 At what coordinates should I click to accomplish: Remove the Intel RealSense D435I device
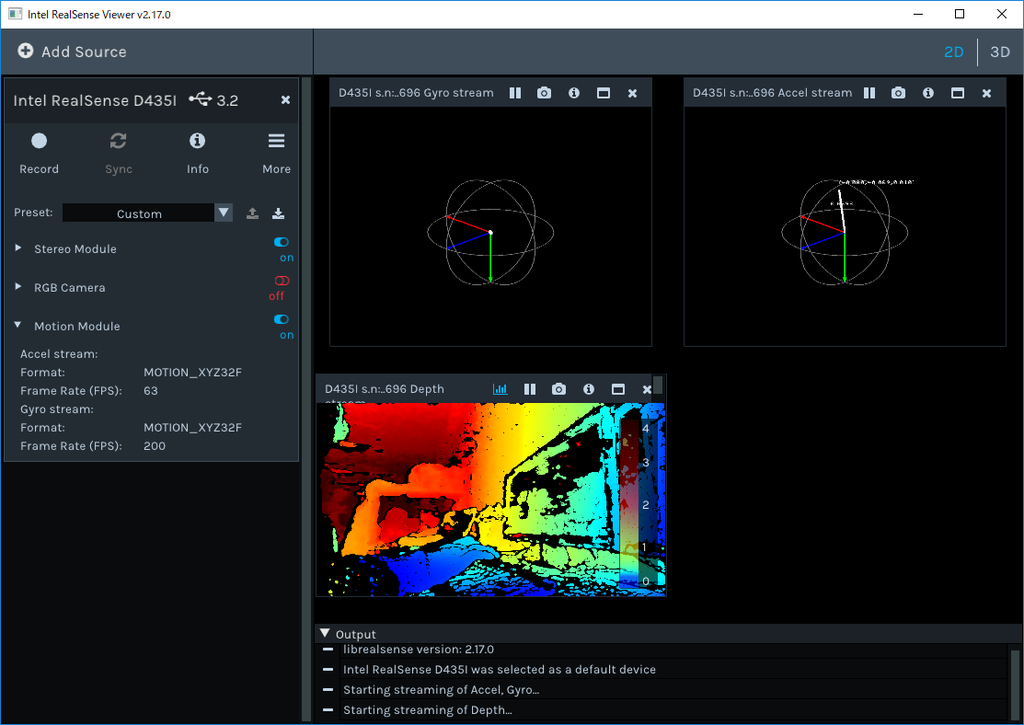tap(285, 100)
